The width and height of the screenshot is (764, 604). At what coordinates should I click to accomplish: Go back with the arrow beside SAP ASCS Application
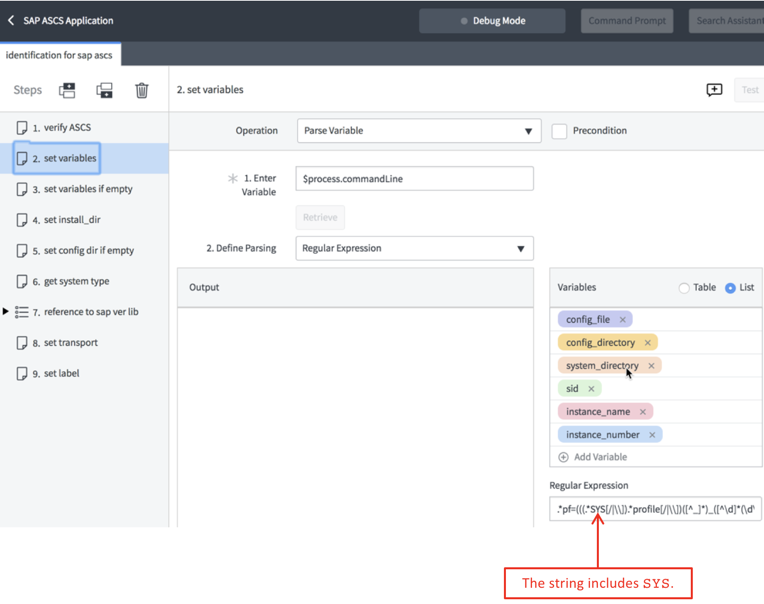(x=11, y=20)
